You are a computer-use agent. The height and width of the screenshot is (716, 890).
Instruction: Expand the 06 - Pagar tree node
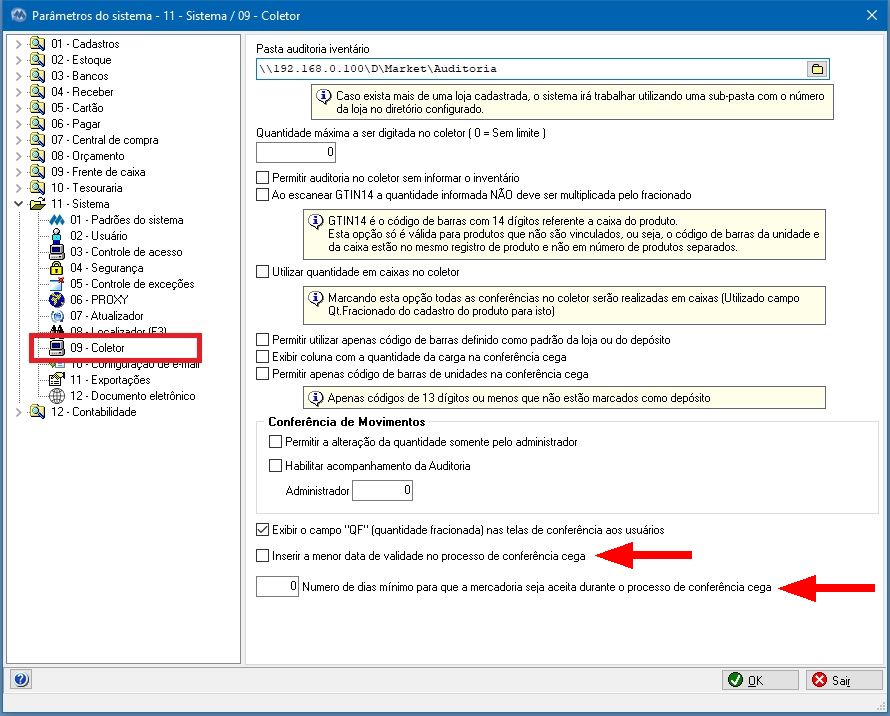click(18, 123)
